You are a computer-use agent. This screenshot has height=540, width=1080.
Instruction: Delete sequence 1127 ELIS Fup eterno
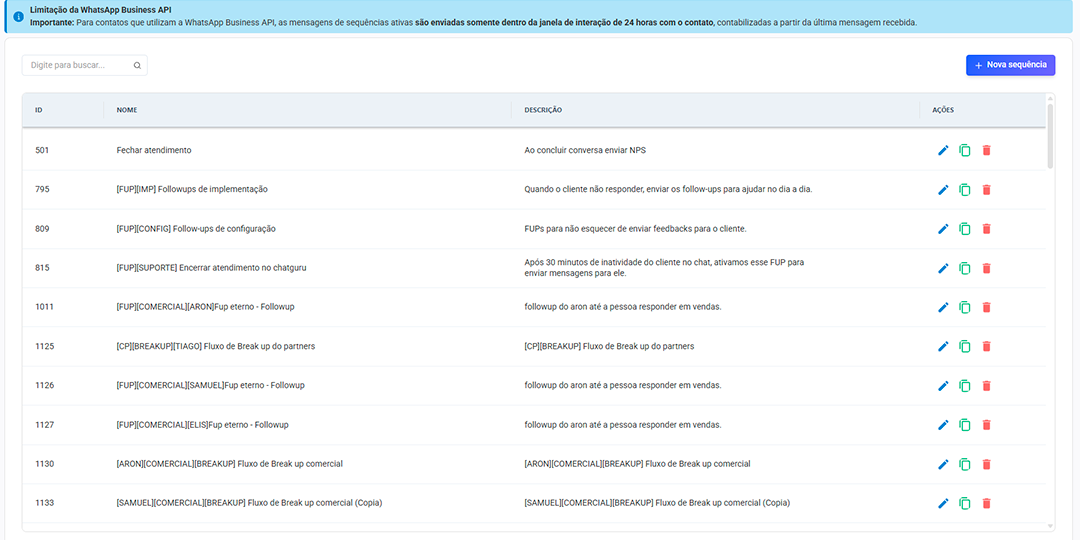tap(986, 425)
